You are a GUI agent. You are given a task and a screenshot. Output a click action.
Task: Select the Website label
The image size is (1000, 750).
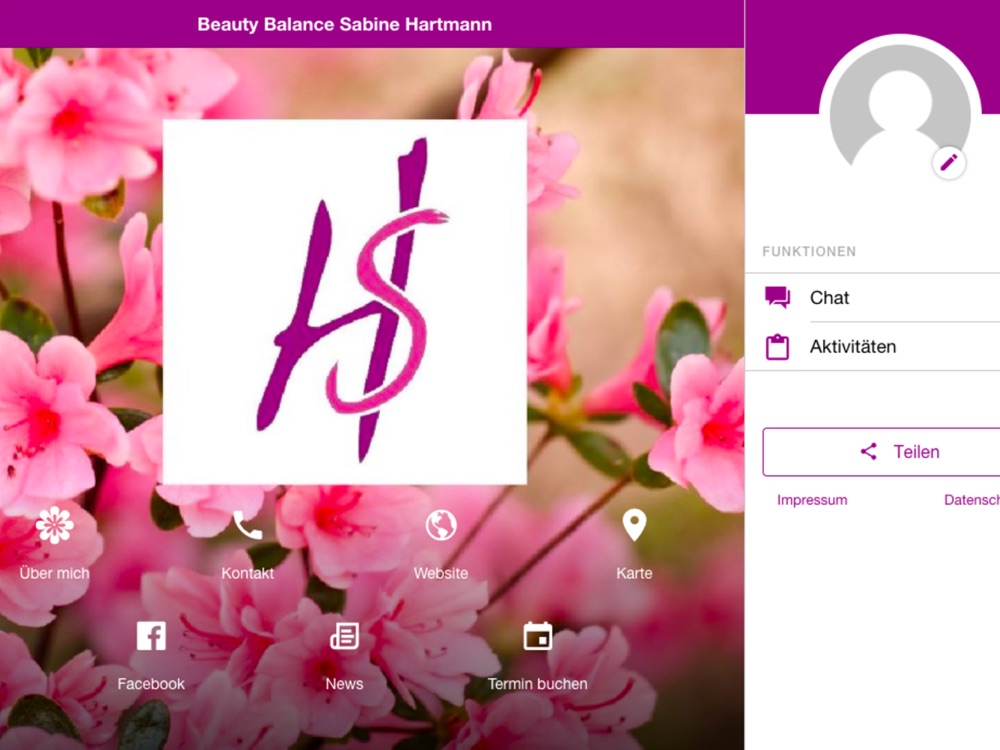[441, 573]
